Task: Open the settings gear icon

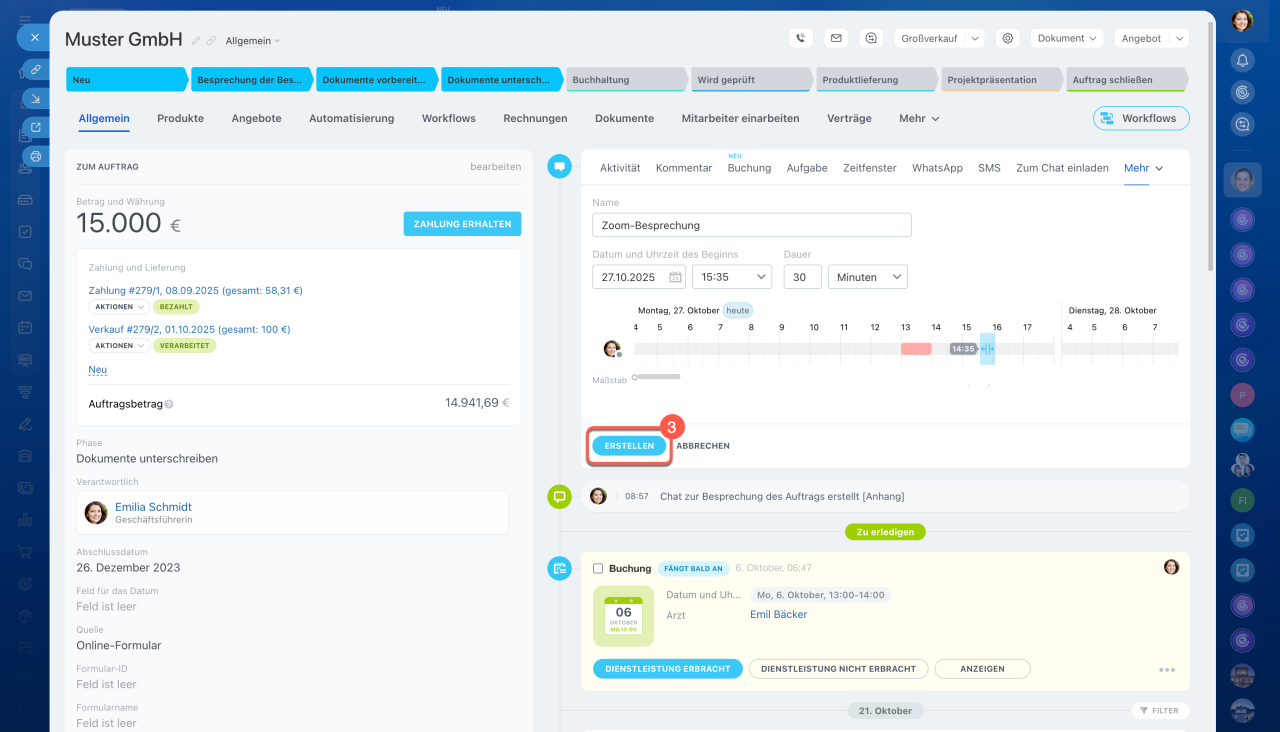Action: point(1008,38)
